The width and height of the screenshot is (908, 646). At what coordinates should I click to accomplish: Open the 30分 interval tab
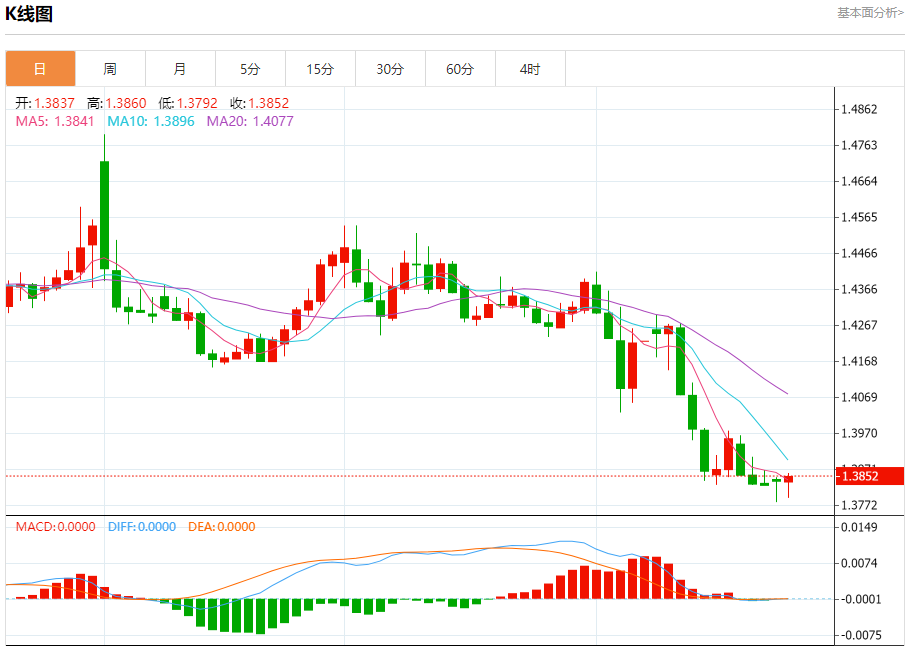coord(390,69)
